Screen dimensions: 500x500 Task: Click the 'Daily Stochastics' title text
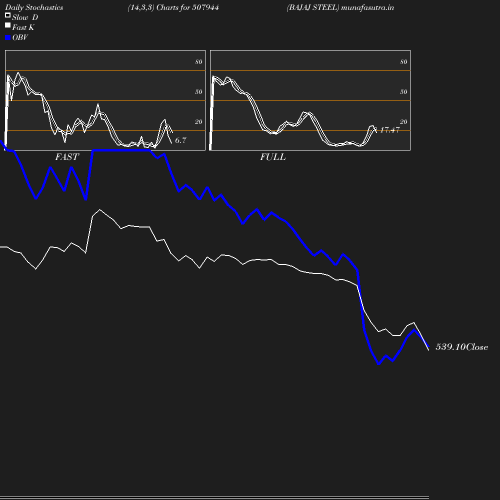(x=34, y=8)
